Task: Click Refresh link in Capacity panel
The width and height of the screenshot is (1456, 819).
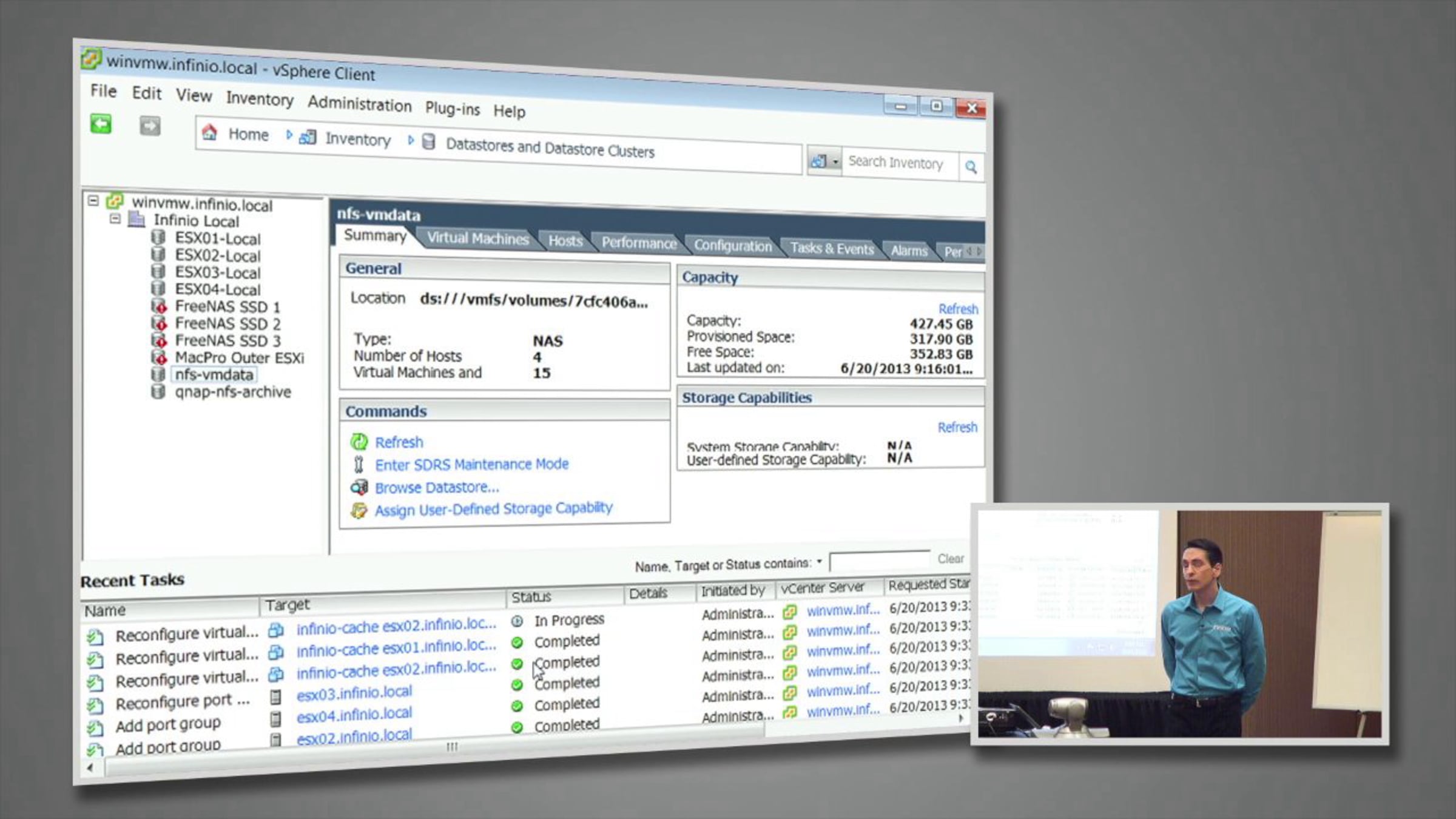Action: click(958, 309)
